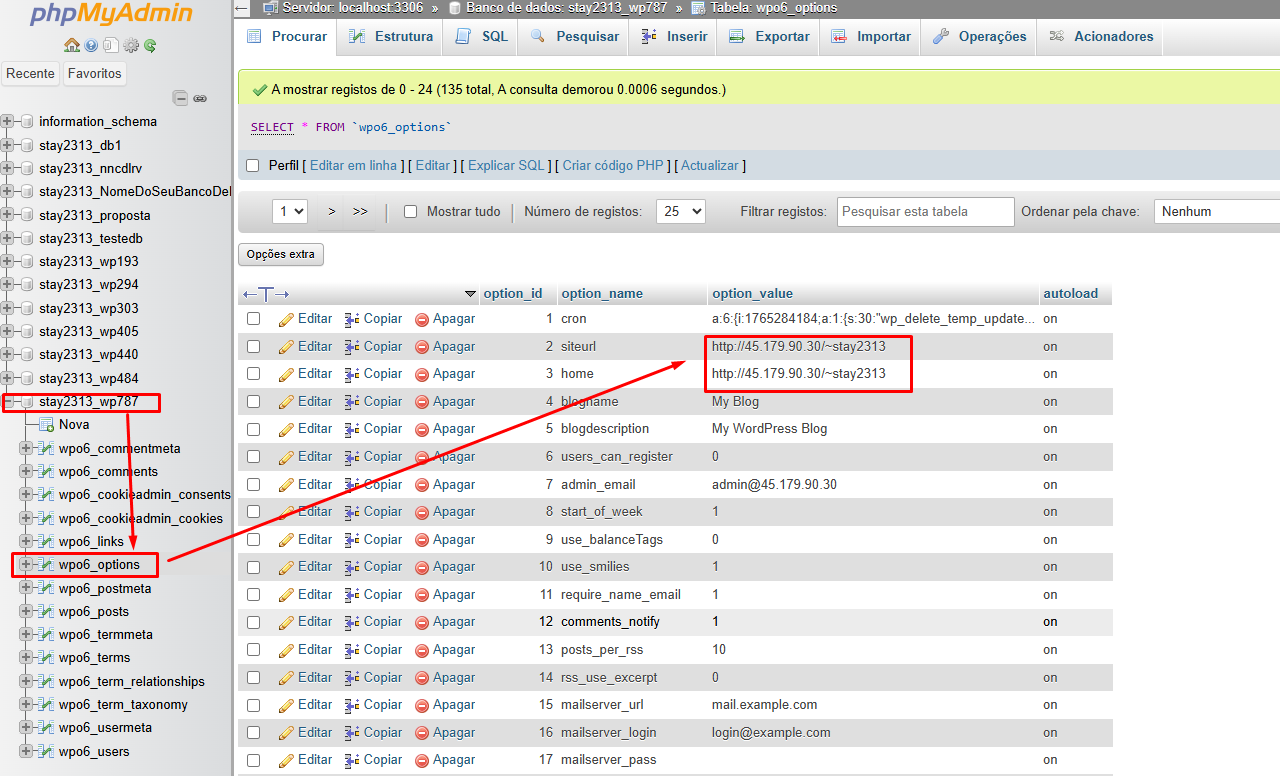Enable the Perfil checkbox
This screenshot has height=776, width=1280.
tap(252, 165)
